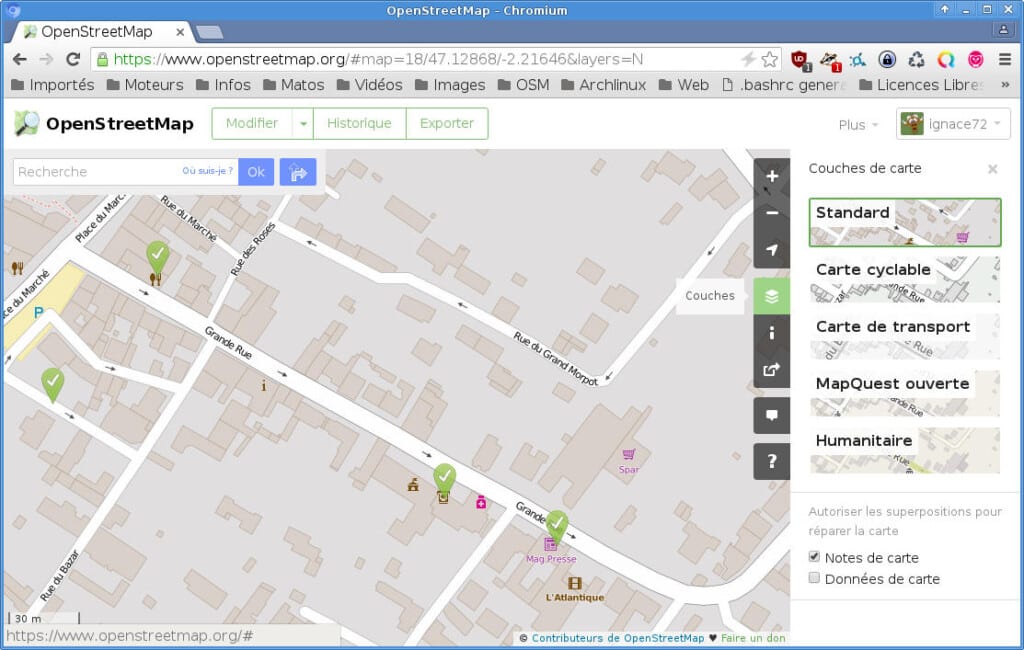Click the blue directions arrow icon
Screen dimensions: 1024x650
[x=297, y=172]
